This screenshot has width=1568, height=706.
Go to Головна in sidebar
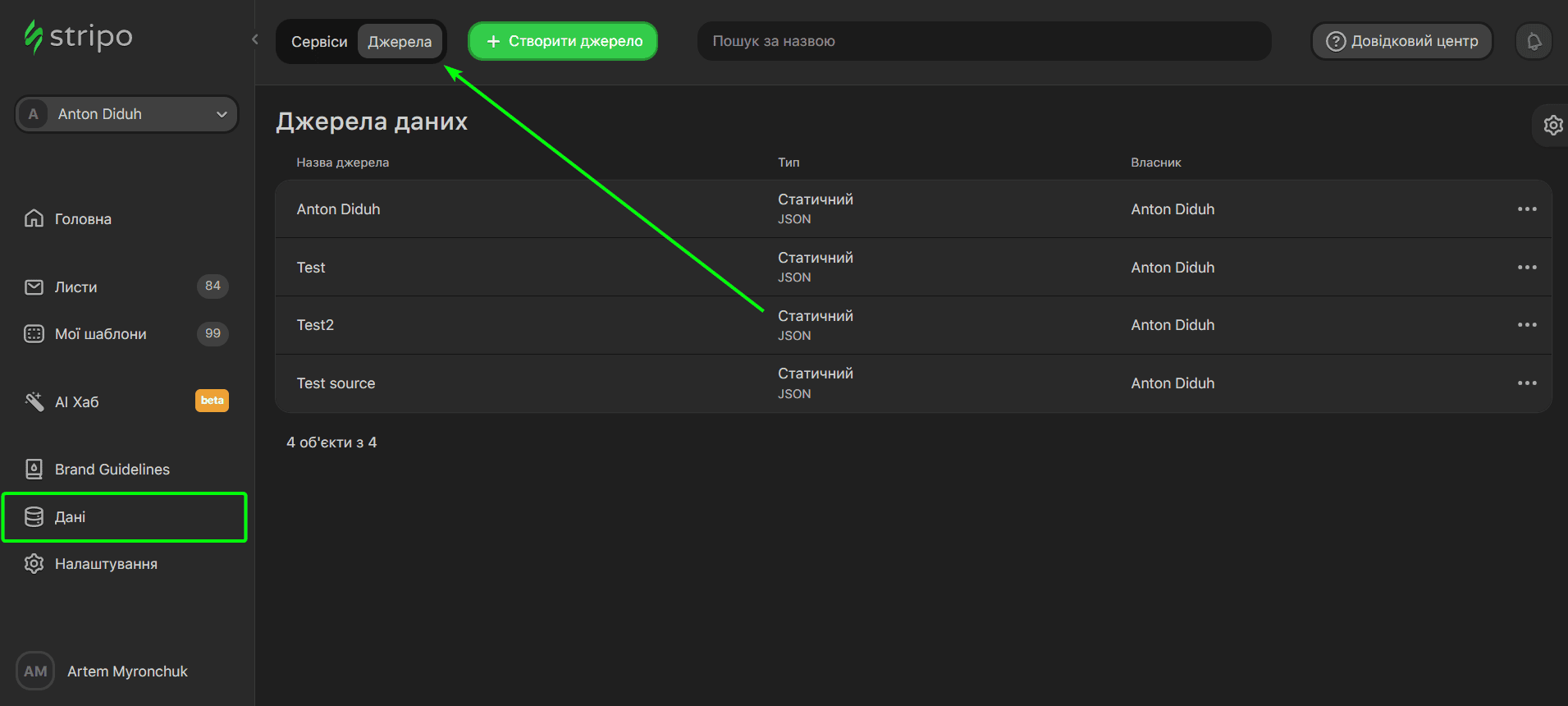tap(83, 219)
